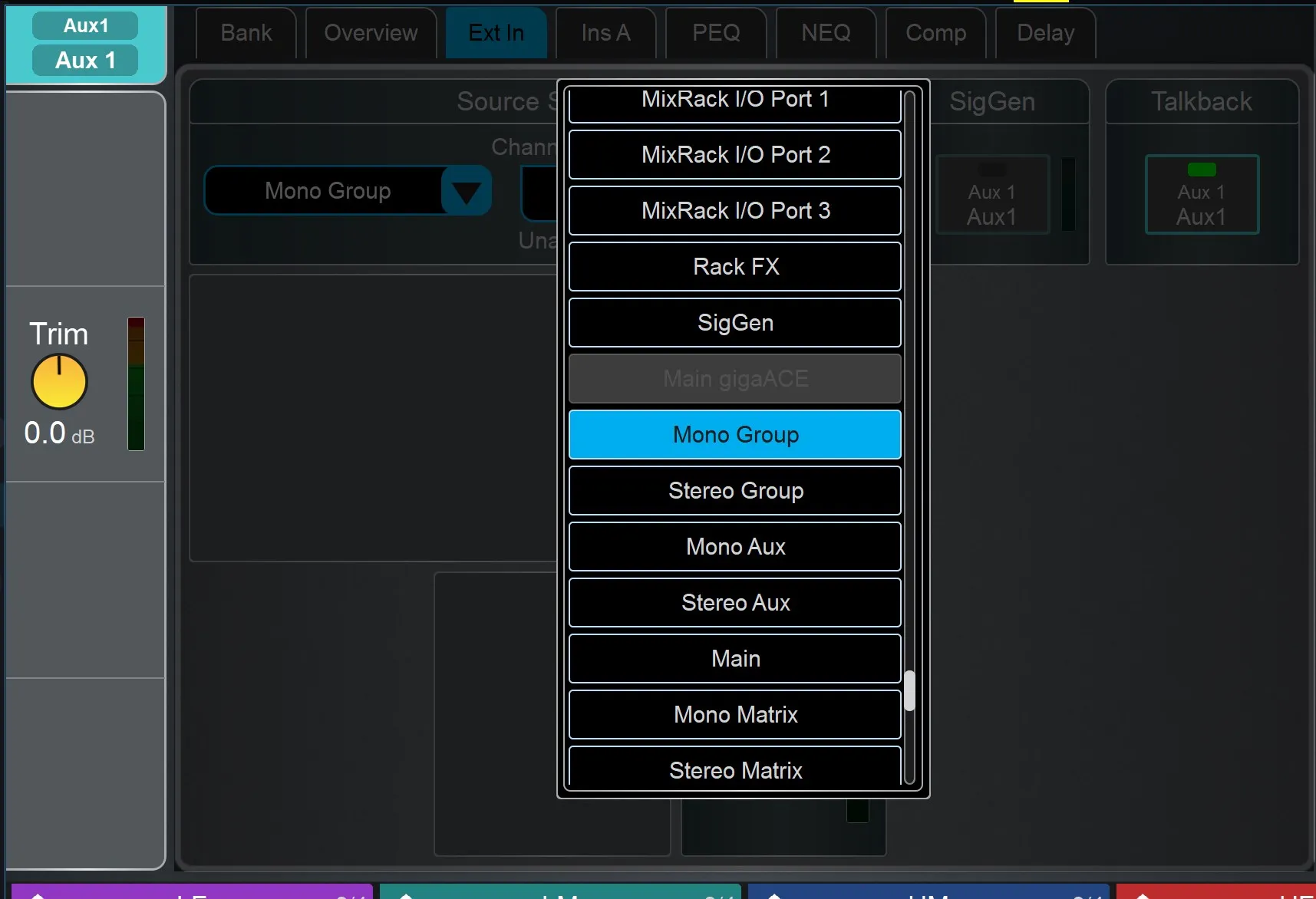
Task: Open the Delay tab
Action: tap(1046, 33)
